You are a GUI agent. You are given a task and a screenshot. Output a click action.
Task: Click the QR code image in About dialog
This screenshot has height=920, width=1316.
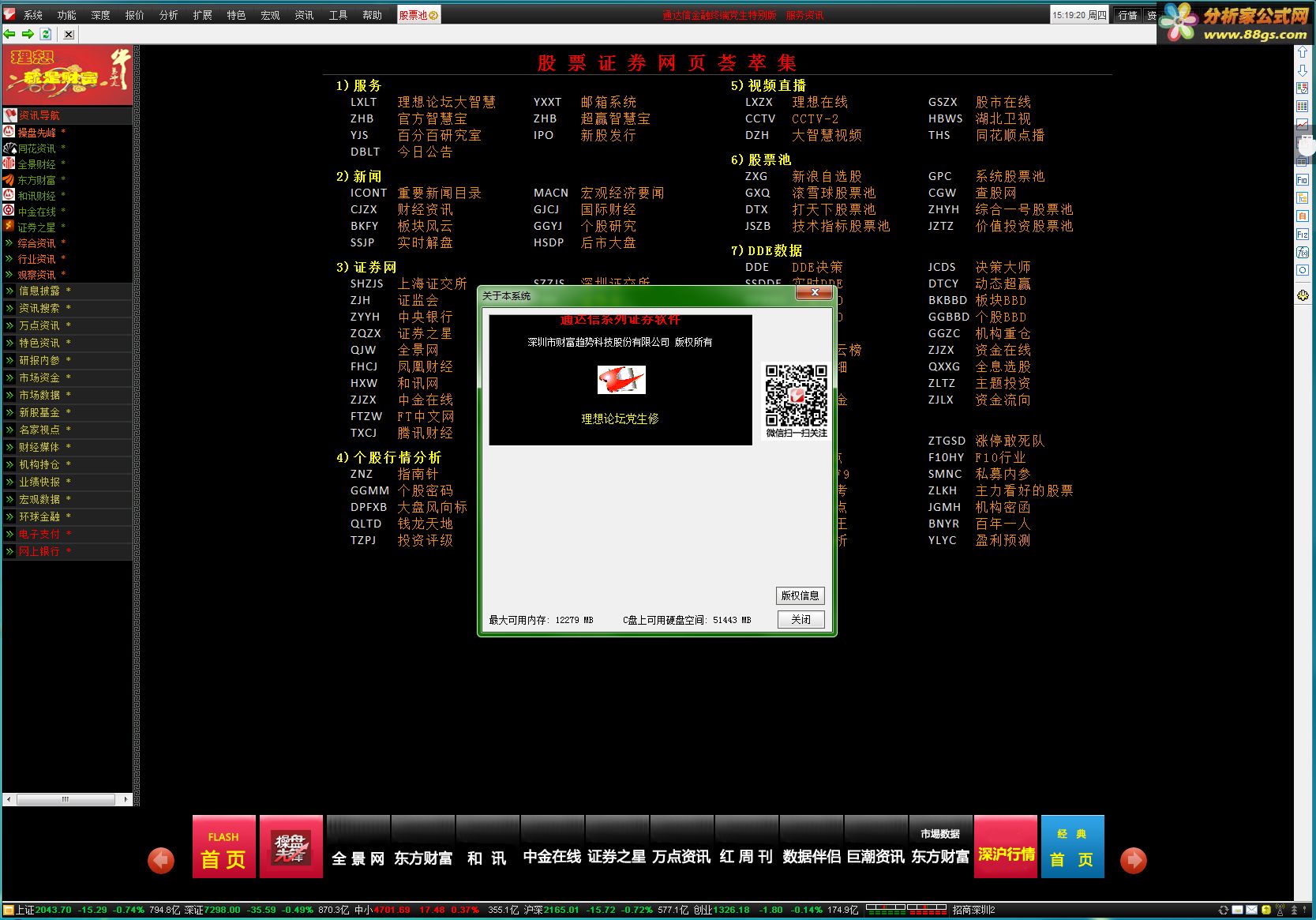(x=796, y=396)
